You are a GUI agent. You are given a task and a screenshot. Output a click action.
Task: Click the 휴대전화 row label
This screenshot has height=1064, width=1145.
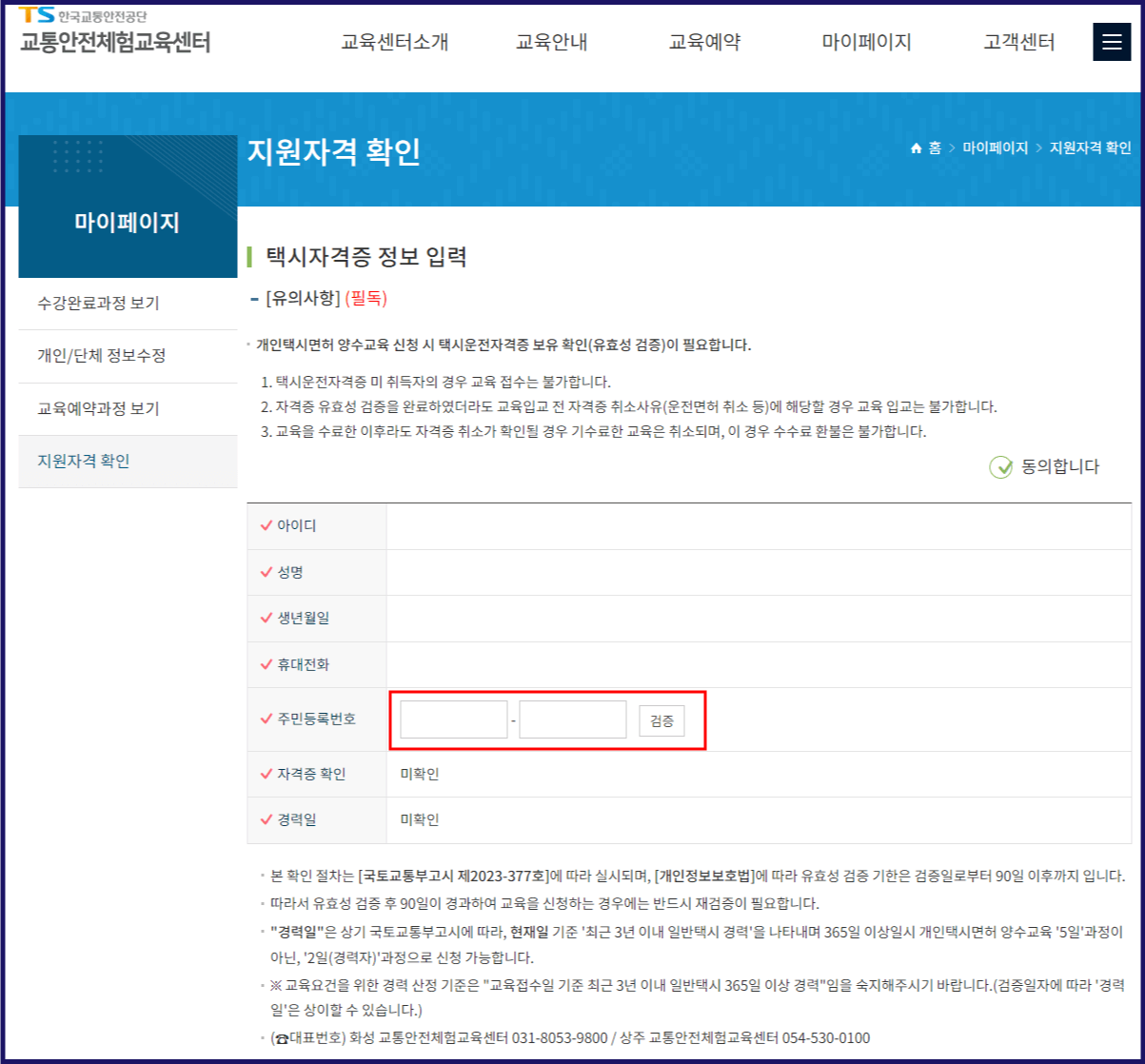tap(303, 664)
